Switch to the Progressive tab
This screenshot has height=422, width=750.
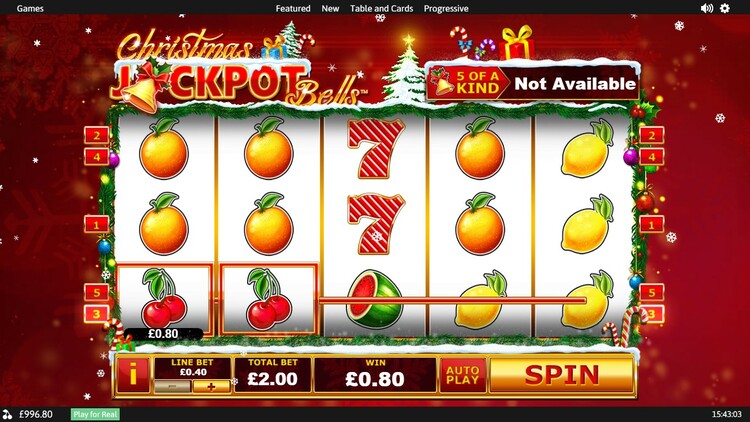(446, 9)
